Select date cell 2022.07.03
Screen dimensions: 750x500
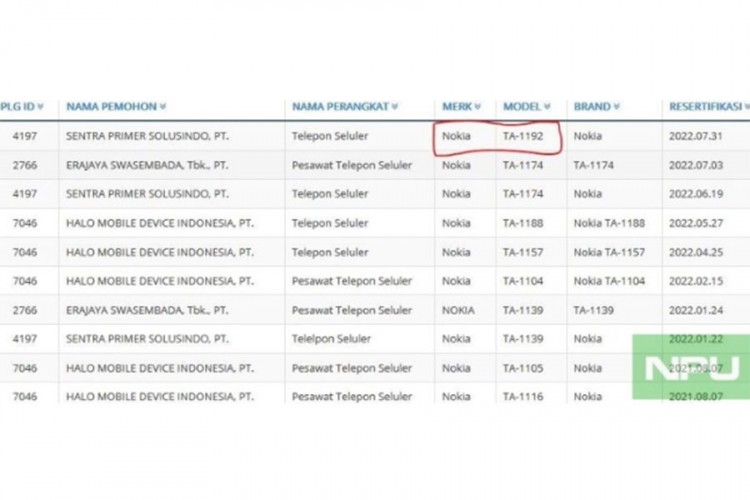[x=695, y=166]
